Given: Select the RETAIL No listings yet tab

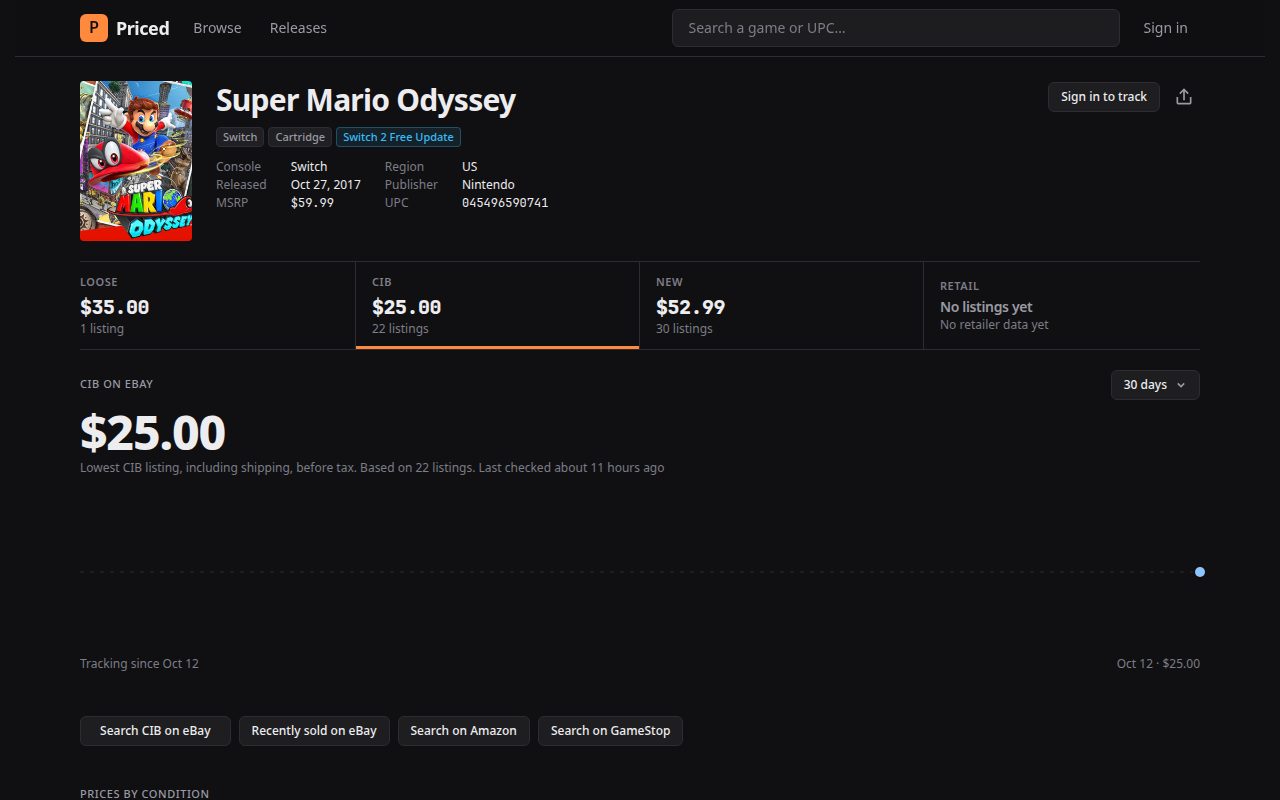Looking at the screenshot, I should click(x=1062, y=305).
